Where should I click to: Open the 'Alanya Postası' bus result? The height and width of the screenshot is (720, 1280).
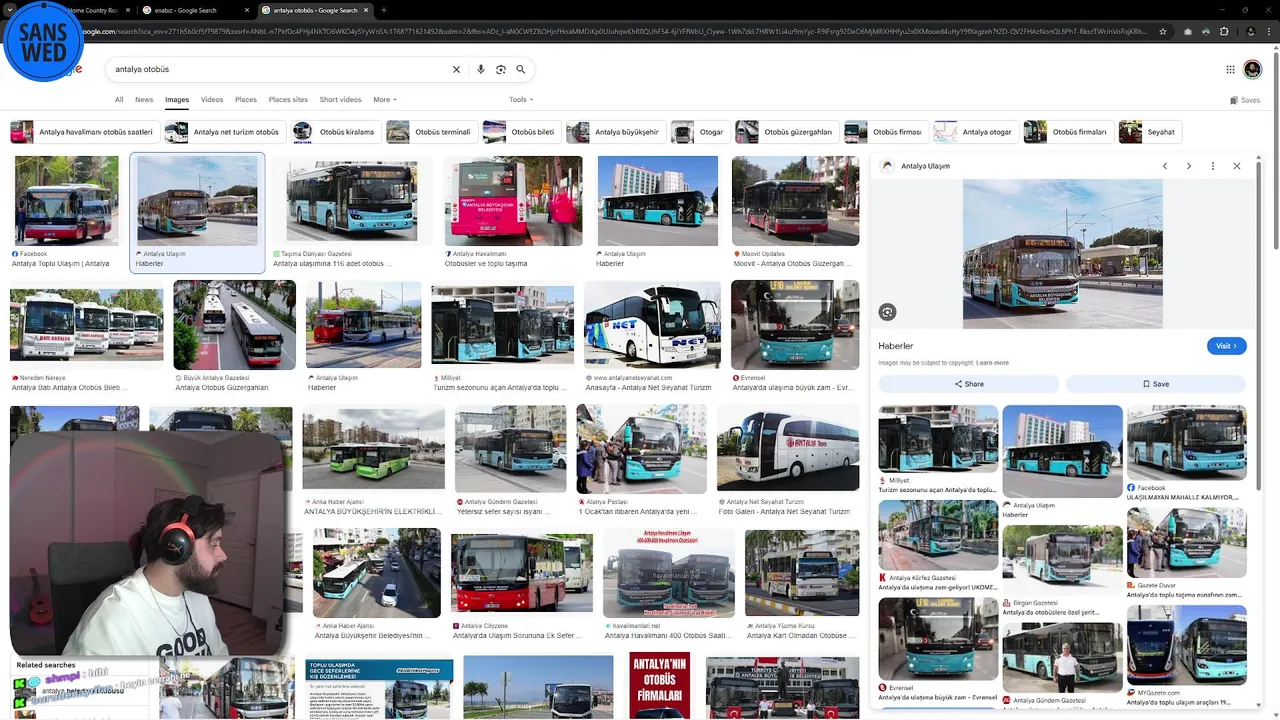(642, 449)
